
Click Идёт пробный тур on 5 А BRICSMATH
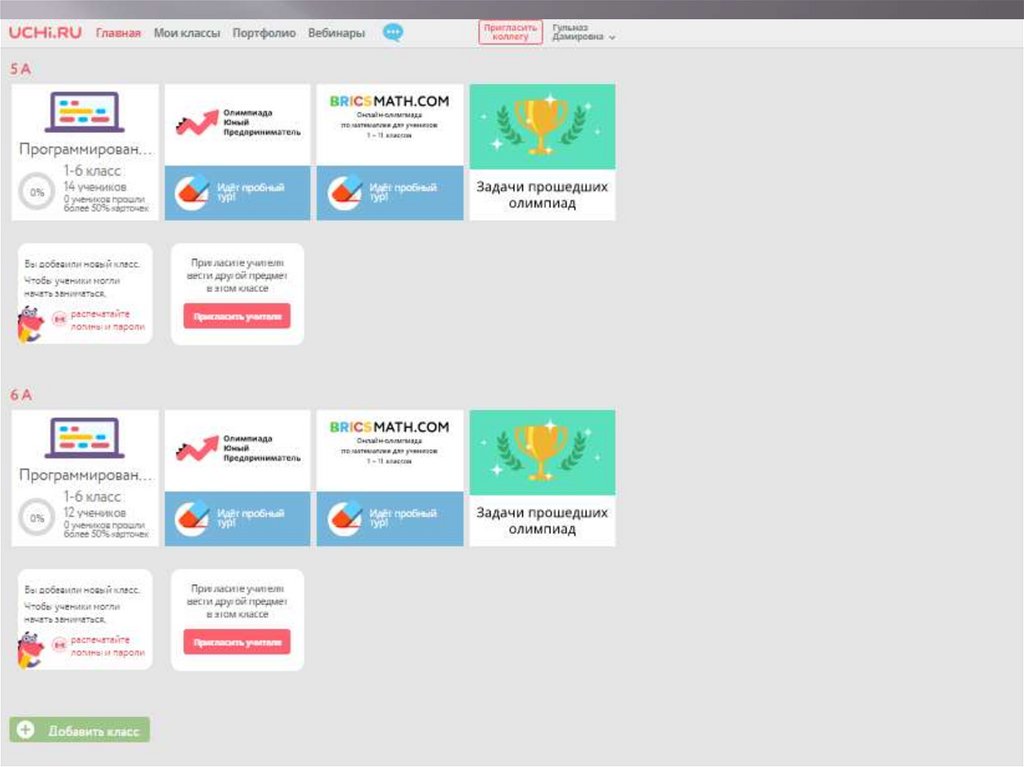coord(403,192)
